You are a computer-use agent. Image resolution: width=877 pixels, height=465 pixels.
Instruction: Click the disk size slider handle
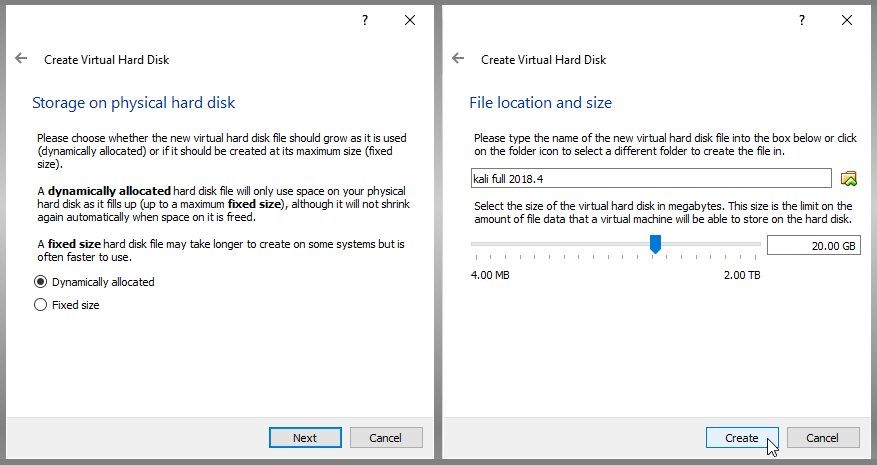pos(655,244)
